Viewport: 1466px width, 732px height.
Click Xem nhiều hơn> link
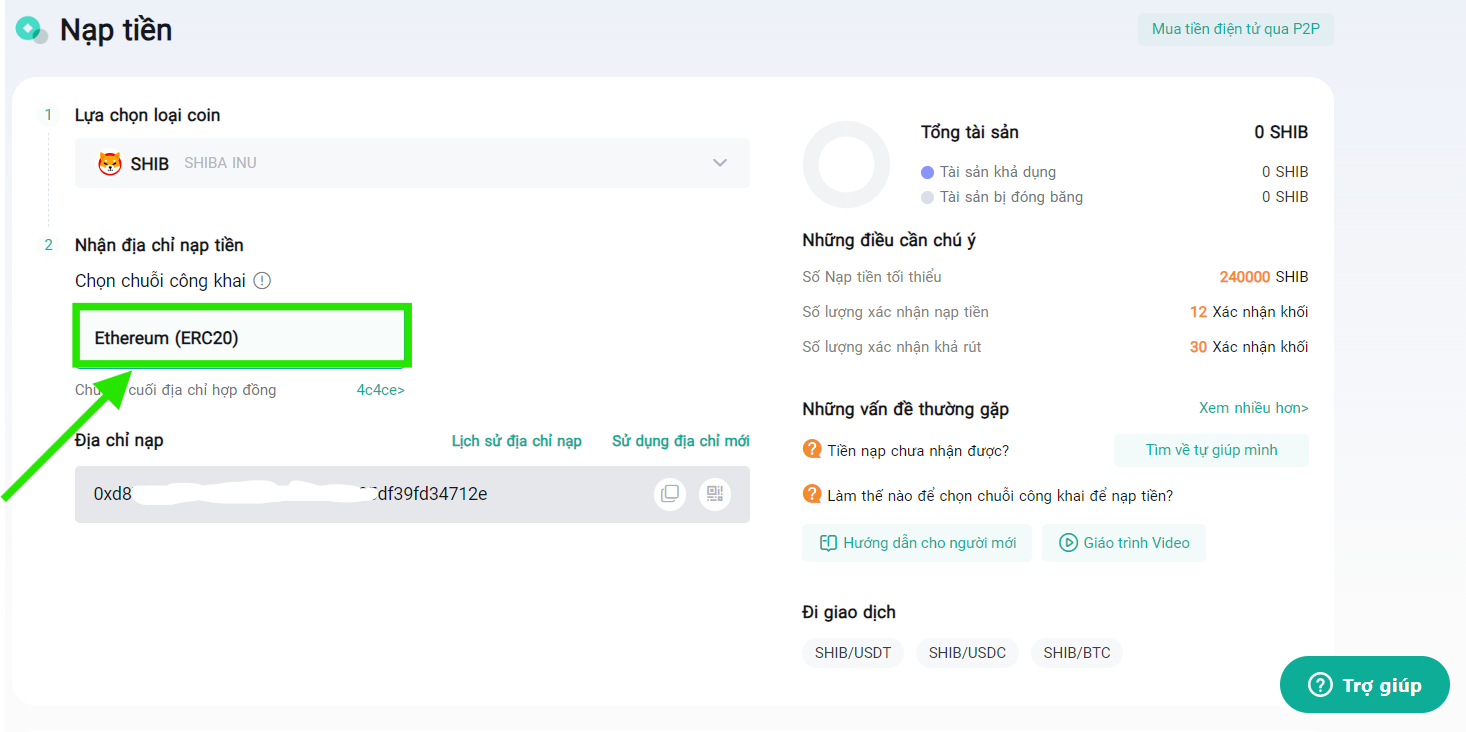click(x=1254, y=408)
